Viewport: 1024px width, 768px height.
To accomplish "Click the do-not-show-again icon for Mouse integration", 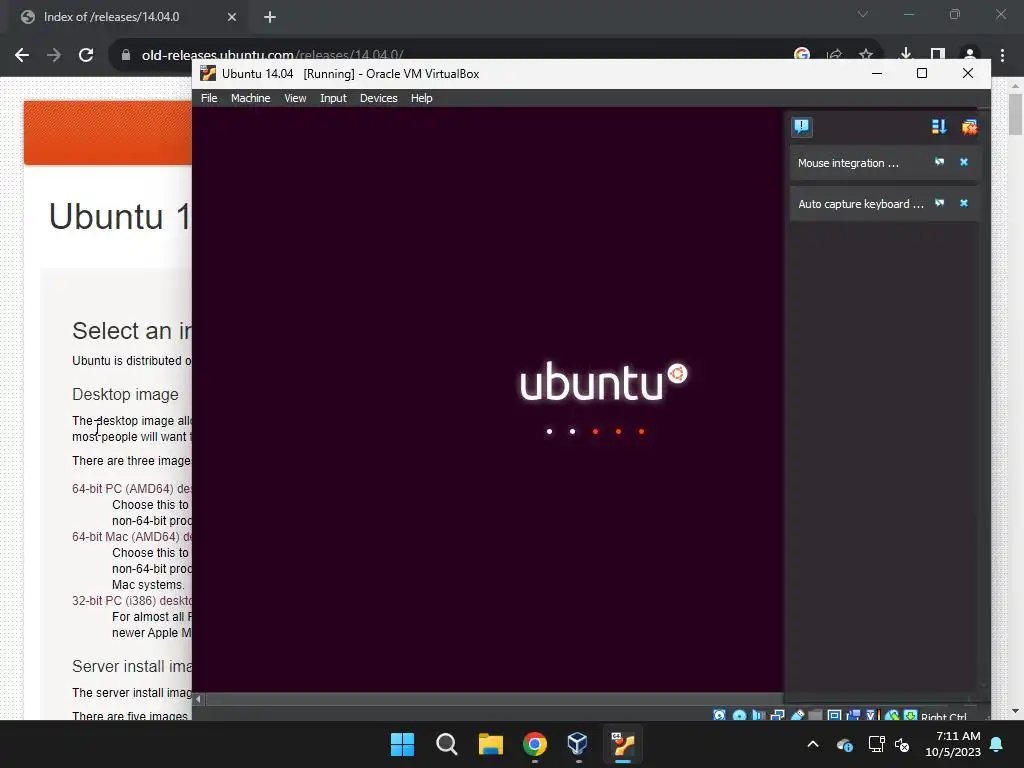I will (939, 162).
